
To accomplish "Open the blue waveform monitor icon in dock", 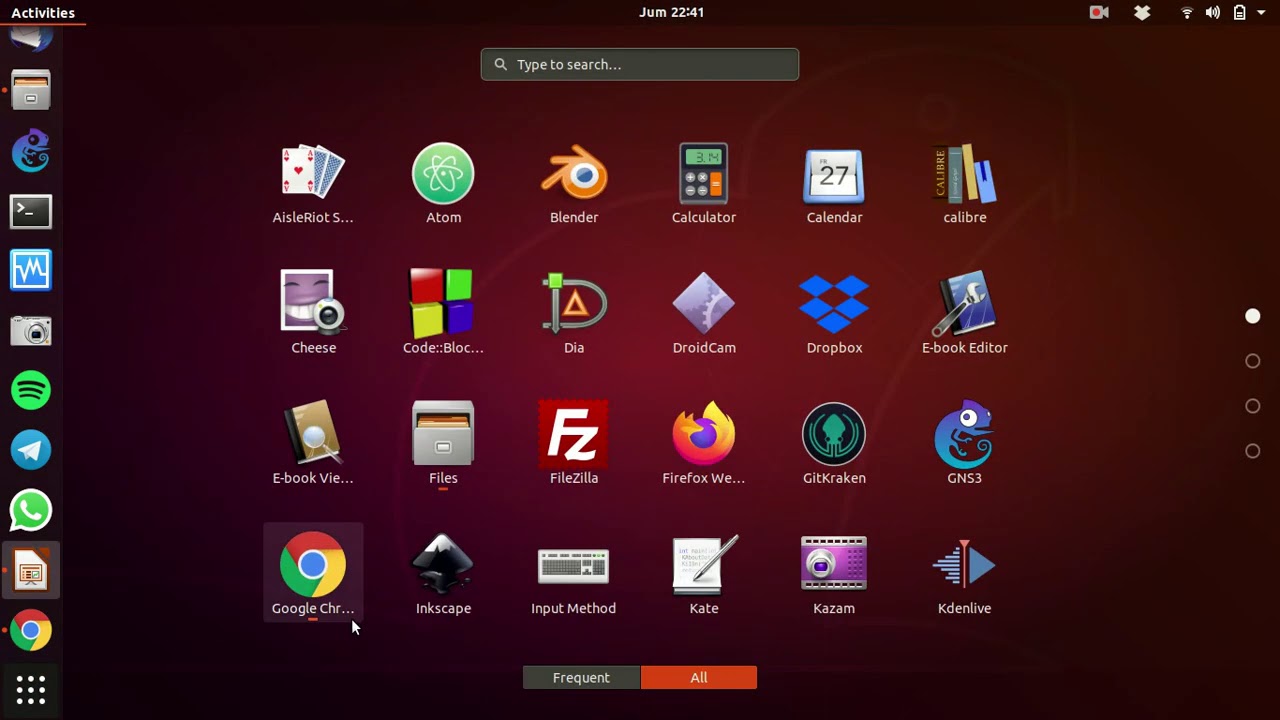I will coord(31,270).
